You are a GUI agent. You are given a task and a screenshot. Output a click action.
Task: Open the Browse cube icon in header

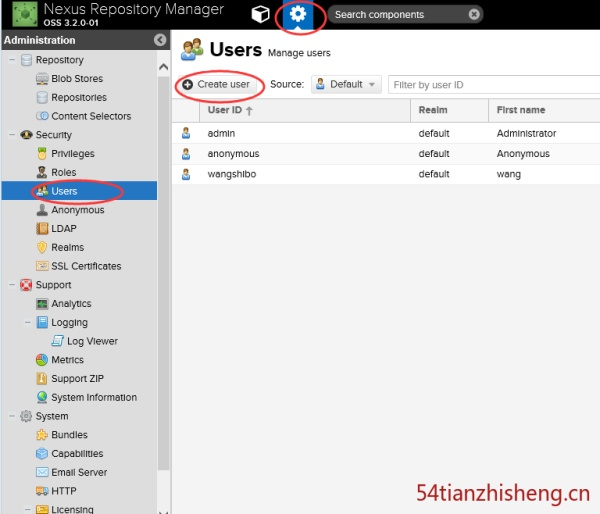pos(260,15)
